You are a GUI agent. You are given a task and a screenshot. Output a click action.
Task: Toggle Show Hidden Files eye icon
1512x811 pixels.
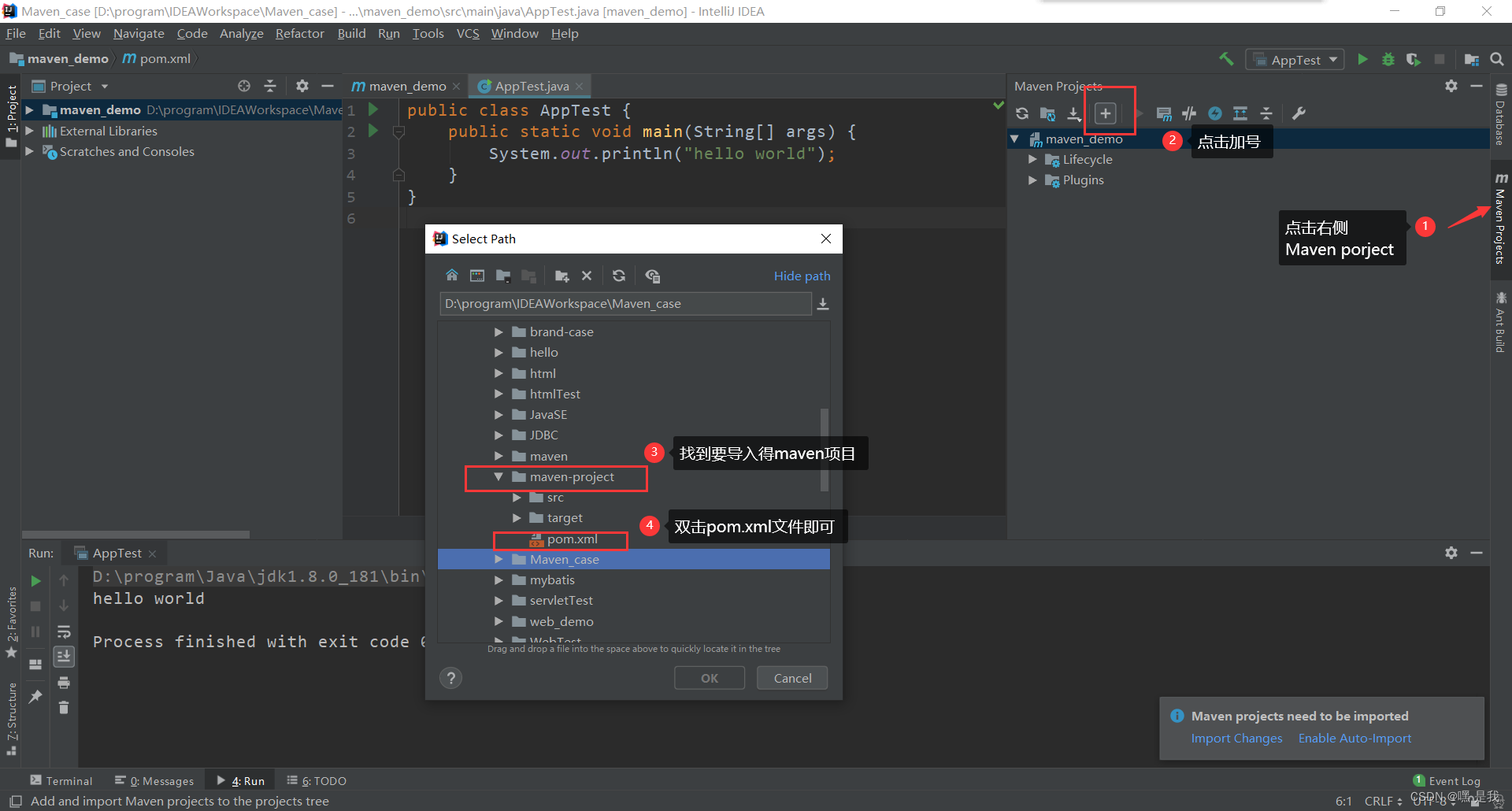tap(652, 276)
